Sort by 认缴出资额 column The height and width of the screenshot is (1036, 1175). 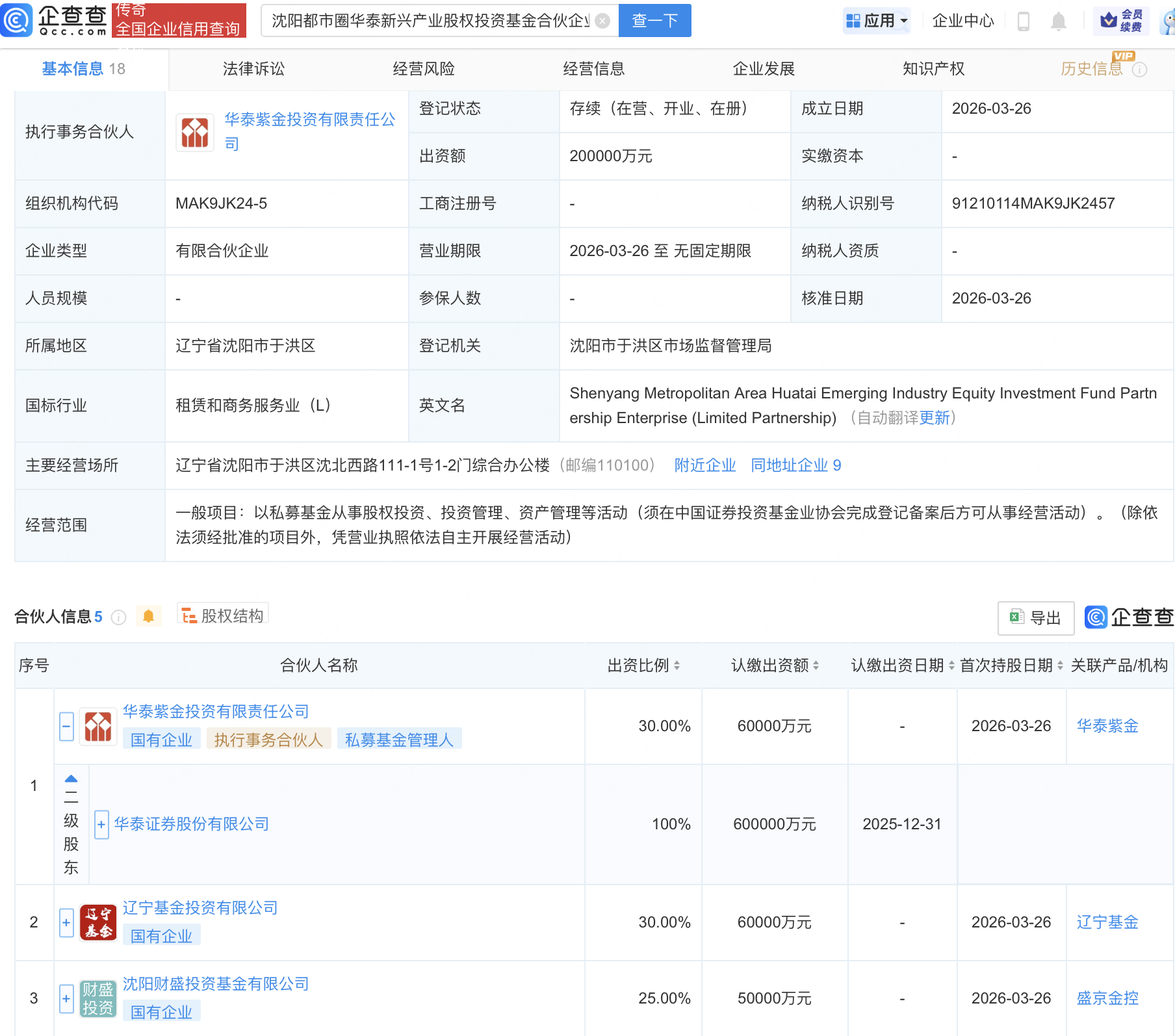click(816, 665)
